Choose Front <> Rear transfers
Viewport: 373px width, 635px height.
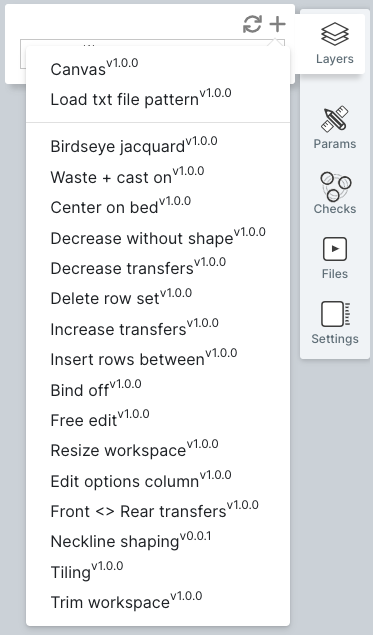158,510
